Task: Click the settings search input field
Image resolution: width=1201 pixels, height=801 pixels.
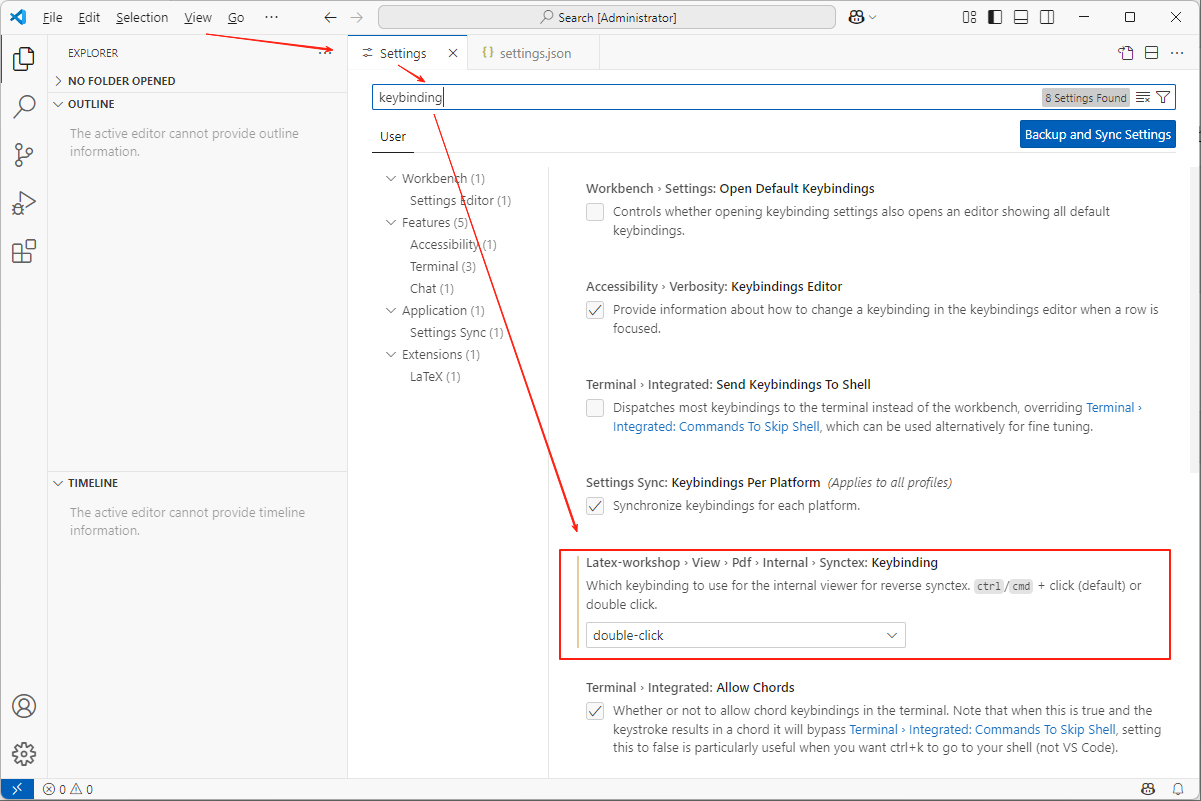Action: coord(700,97)
